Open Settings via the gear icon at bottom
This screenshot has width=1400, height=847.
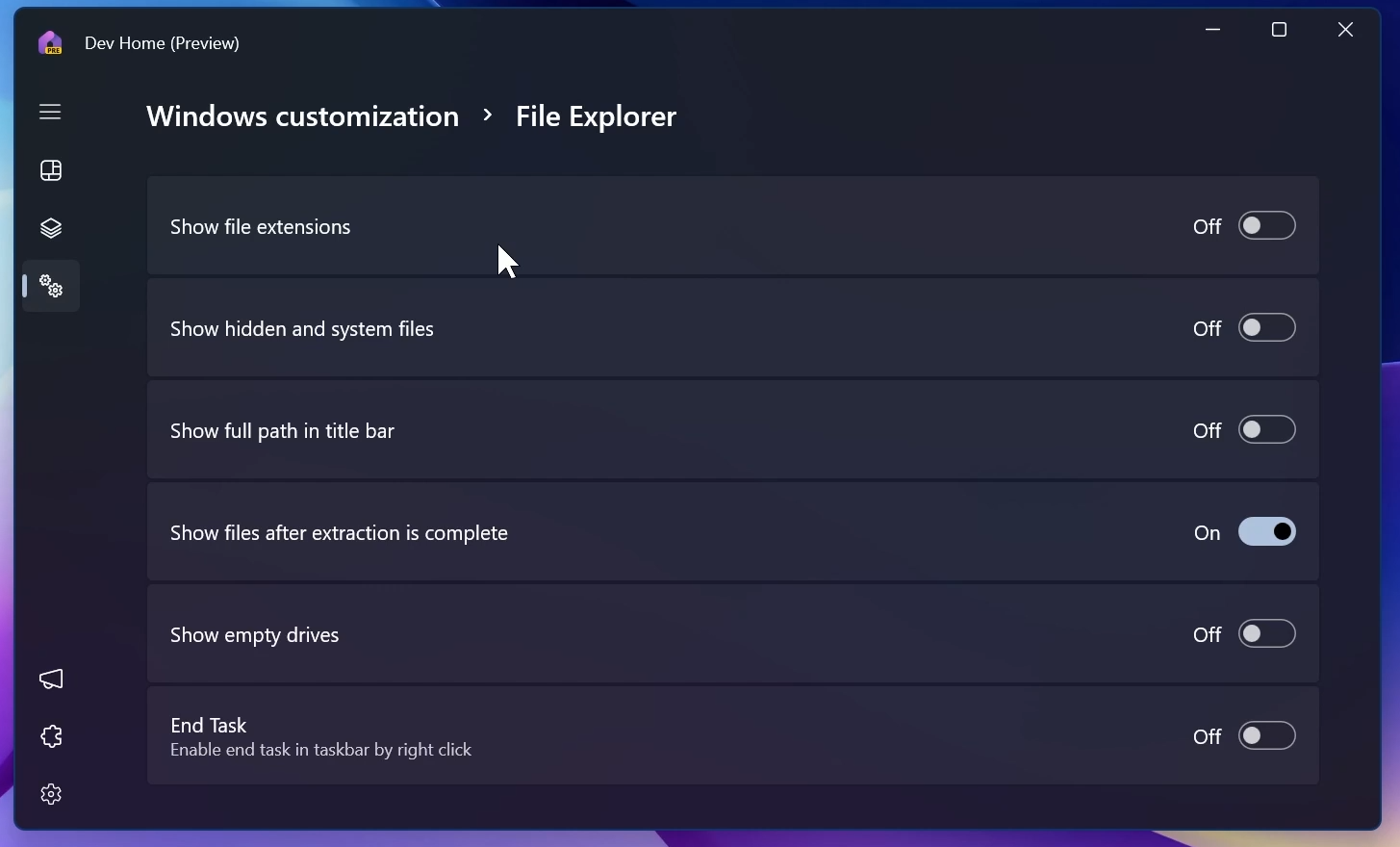49,793
